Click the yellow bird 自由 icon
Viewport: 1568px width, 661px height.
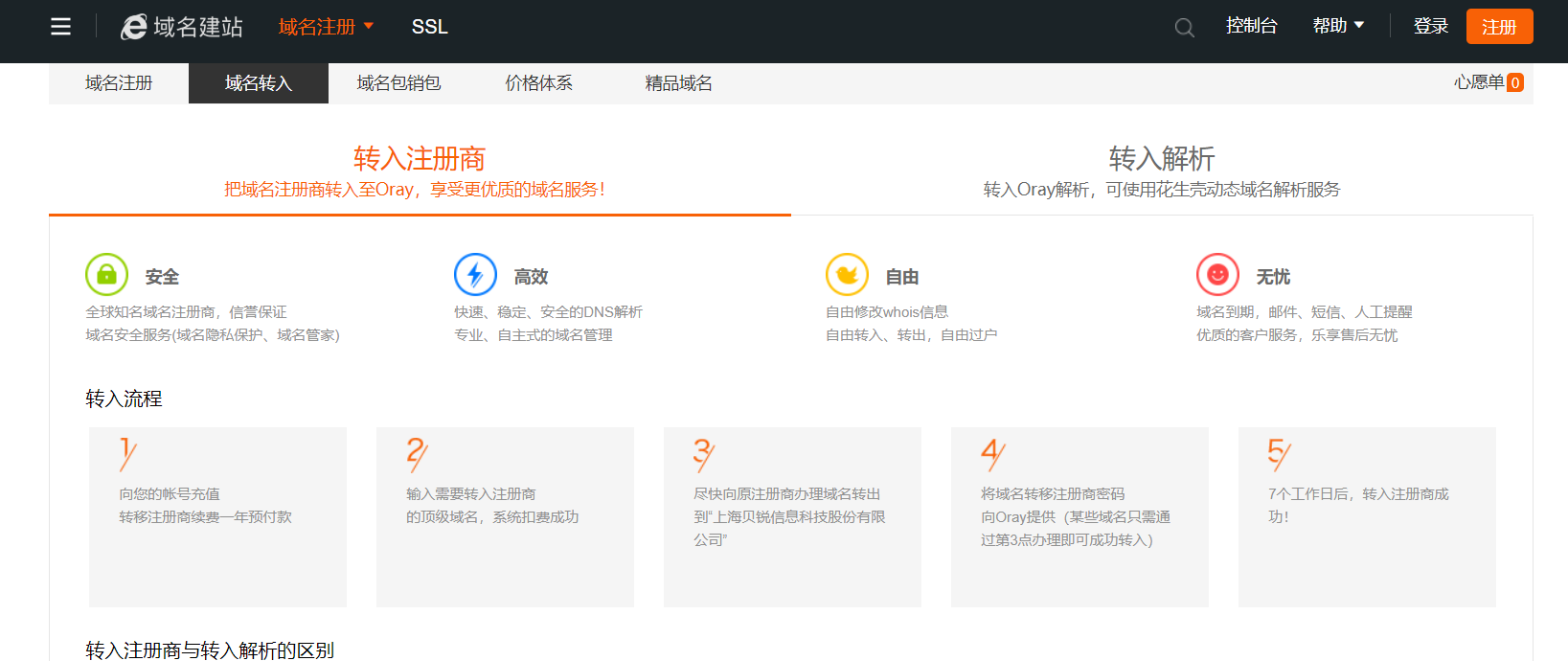pyautogui.click(x=847, y=275)
